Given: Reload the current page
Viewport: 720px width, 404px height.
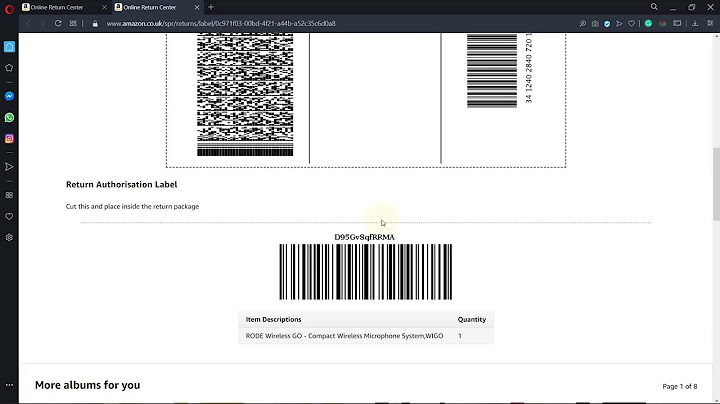Looking at the screenshot, I should [58, 23].
